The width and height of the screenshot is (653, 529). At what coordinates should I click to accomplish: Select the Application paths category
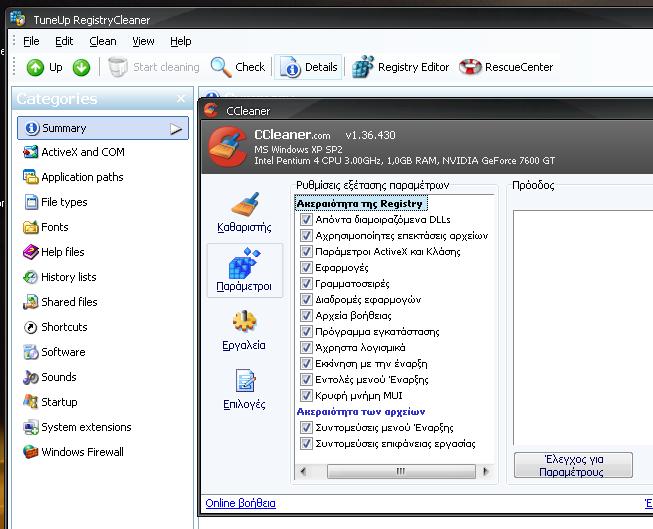(73, 177)
